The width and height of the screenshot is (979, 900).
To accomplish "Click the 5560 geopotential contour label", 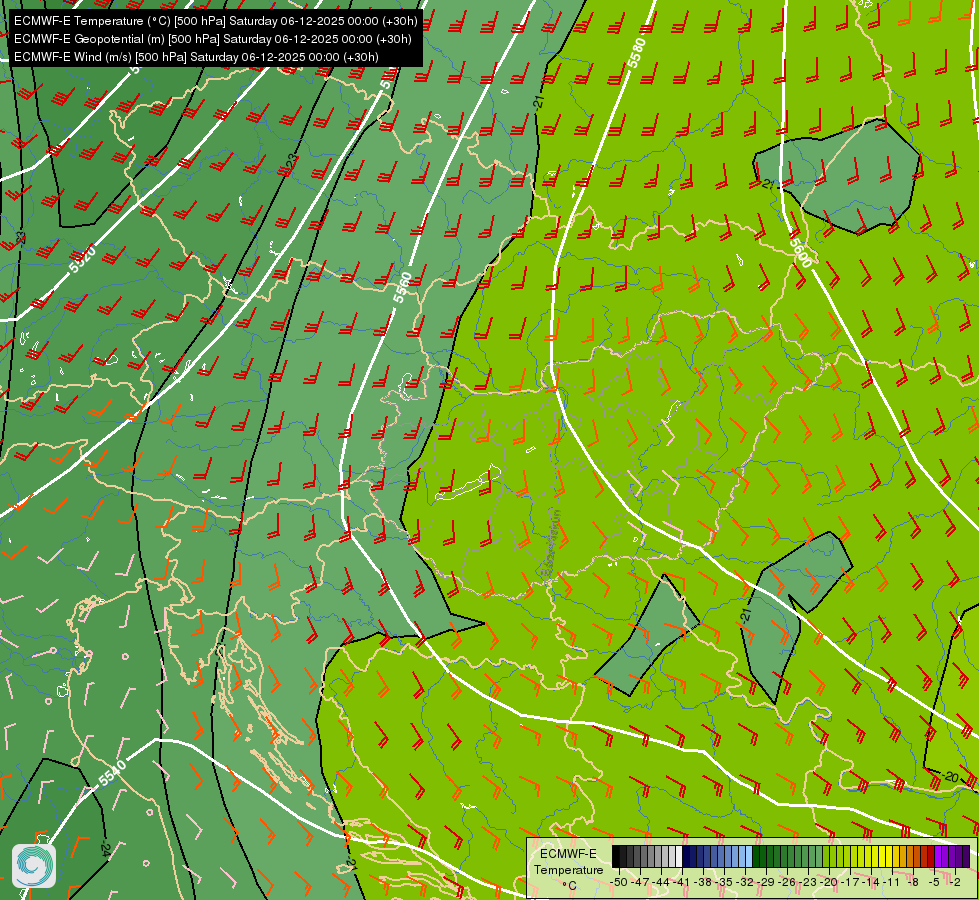I will (403, 288).
